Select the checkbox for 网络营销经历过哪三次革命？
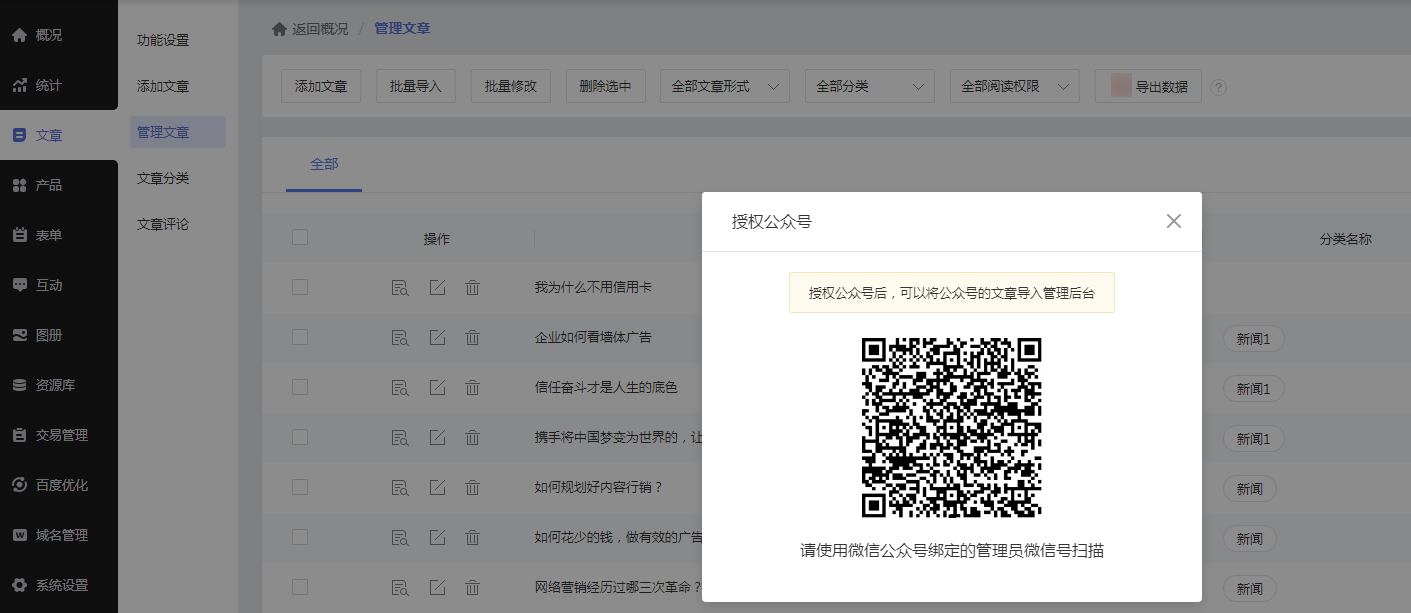1411x613 pixels. [x=300, y=587]
